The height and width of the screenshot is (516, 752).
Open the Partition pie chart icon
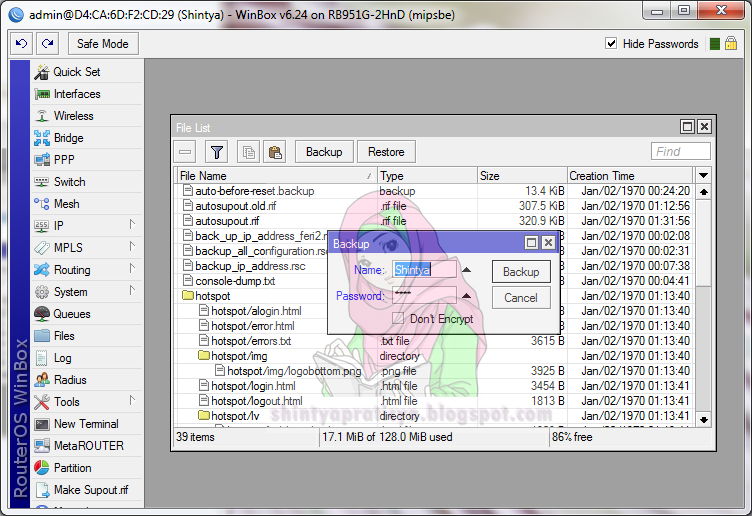tap(42, 468)
